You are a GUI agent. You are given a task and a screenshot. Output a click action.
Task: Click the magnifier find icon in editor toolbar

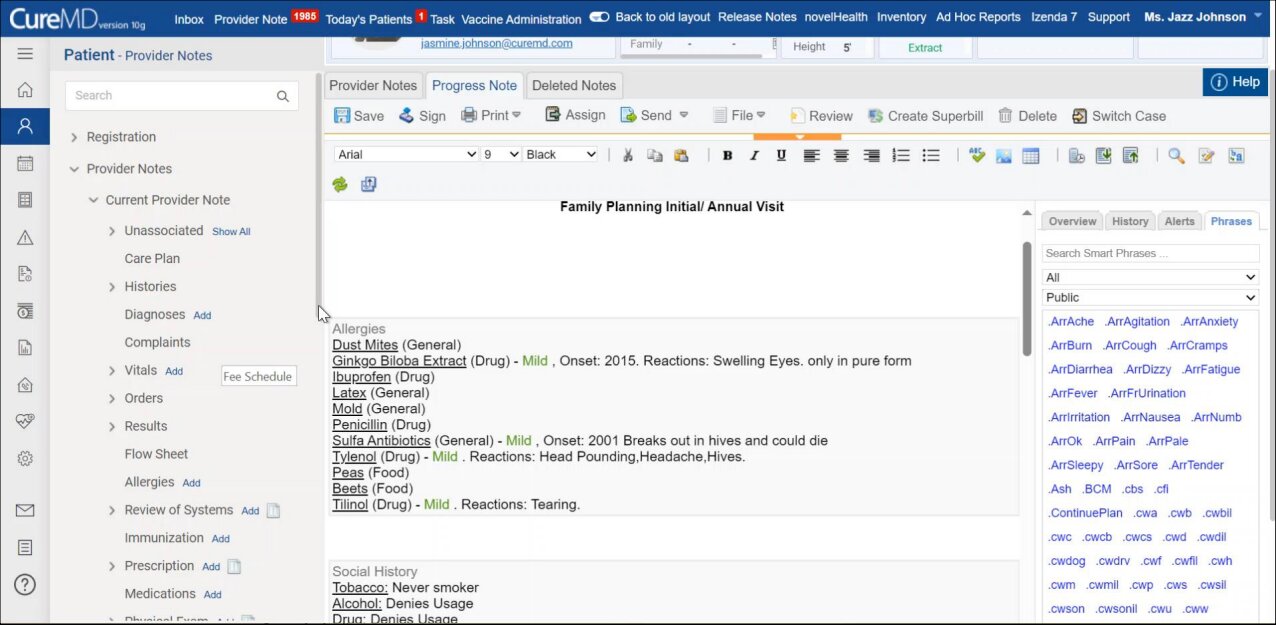point(1176,155)
